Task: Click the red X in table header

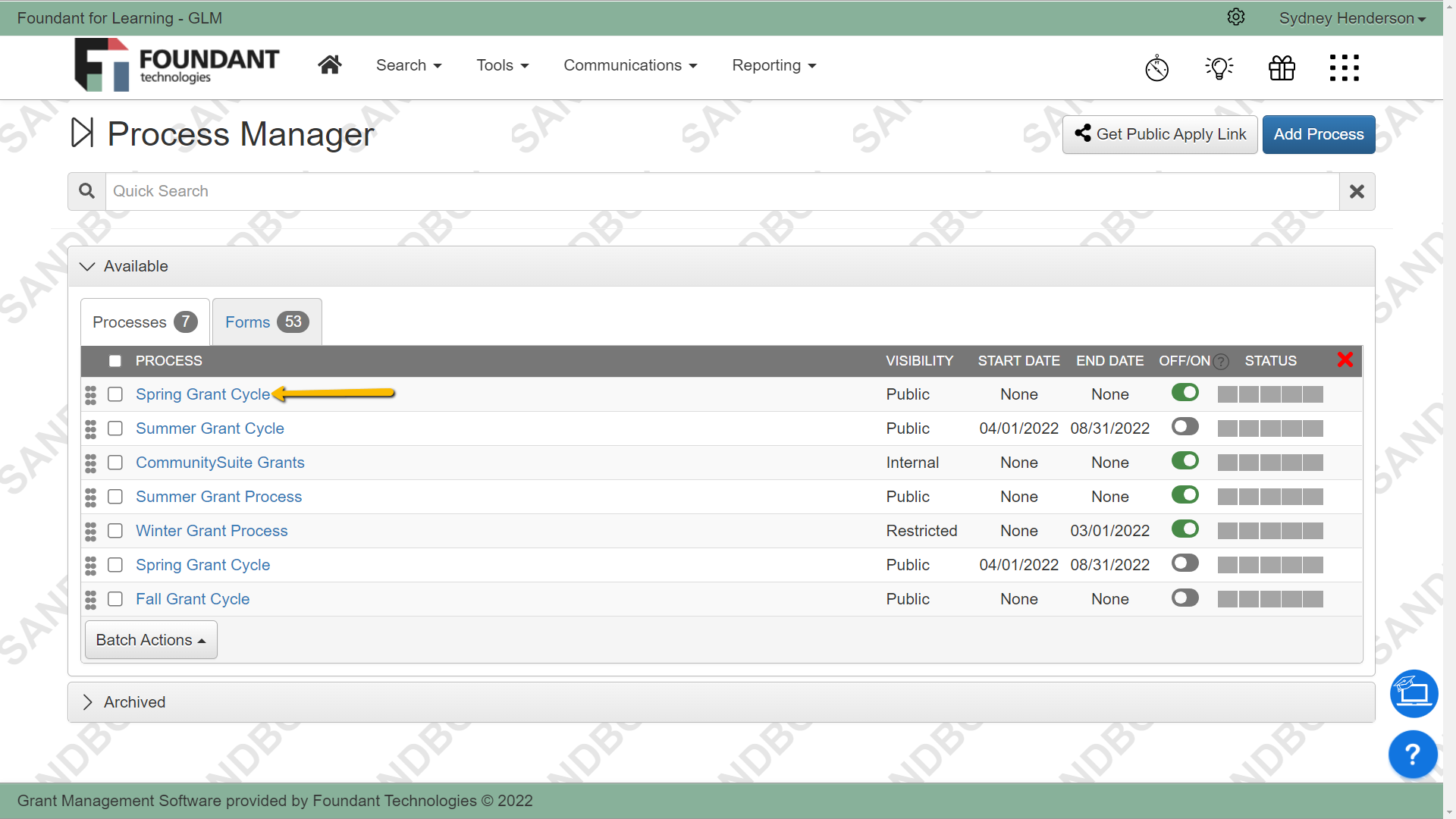Action: (x=1345, y=360)
